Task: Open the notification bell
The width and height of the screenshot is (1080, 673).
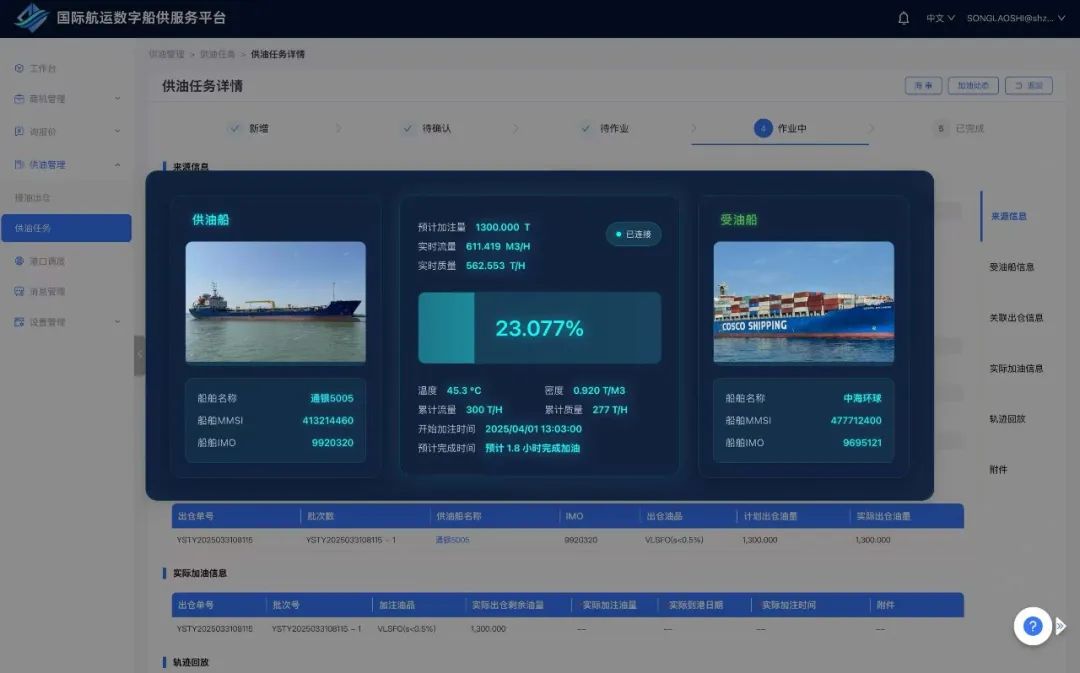Action: coord(903,18)
